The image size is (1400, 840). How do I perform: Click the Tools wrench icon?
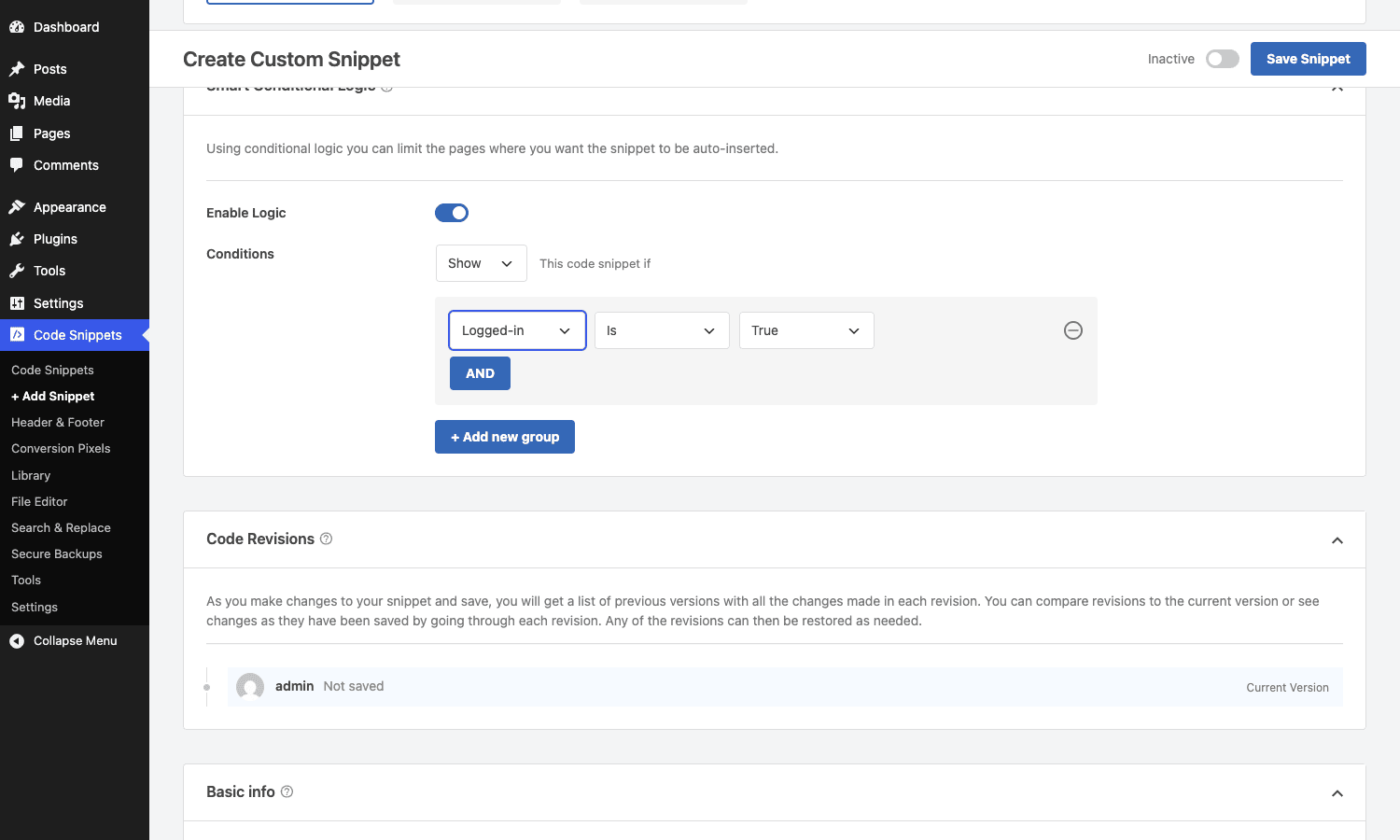point(17,271)
